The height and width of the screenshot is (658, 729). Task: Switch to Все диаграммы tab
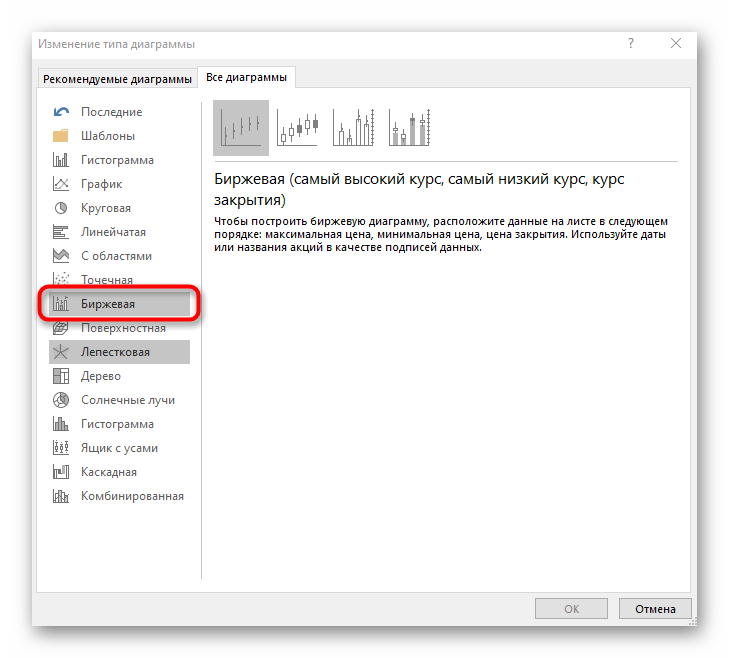click(246, 78)
